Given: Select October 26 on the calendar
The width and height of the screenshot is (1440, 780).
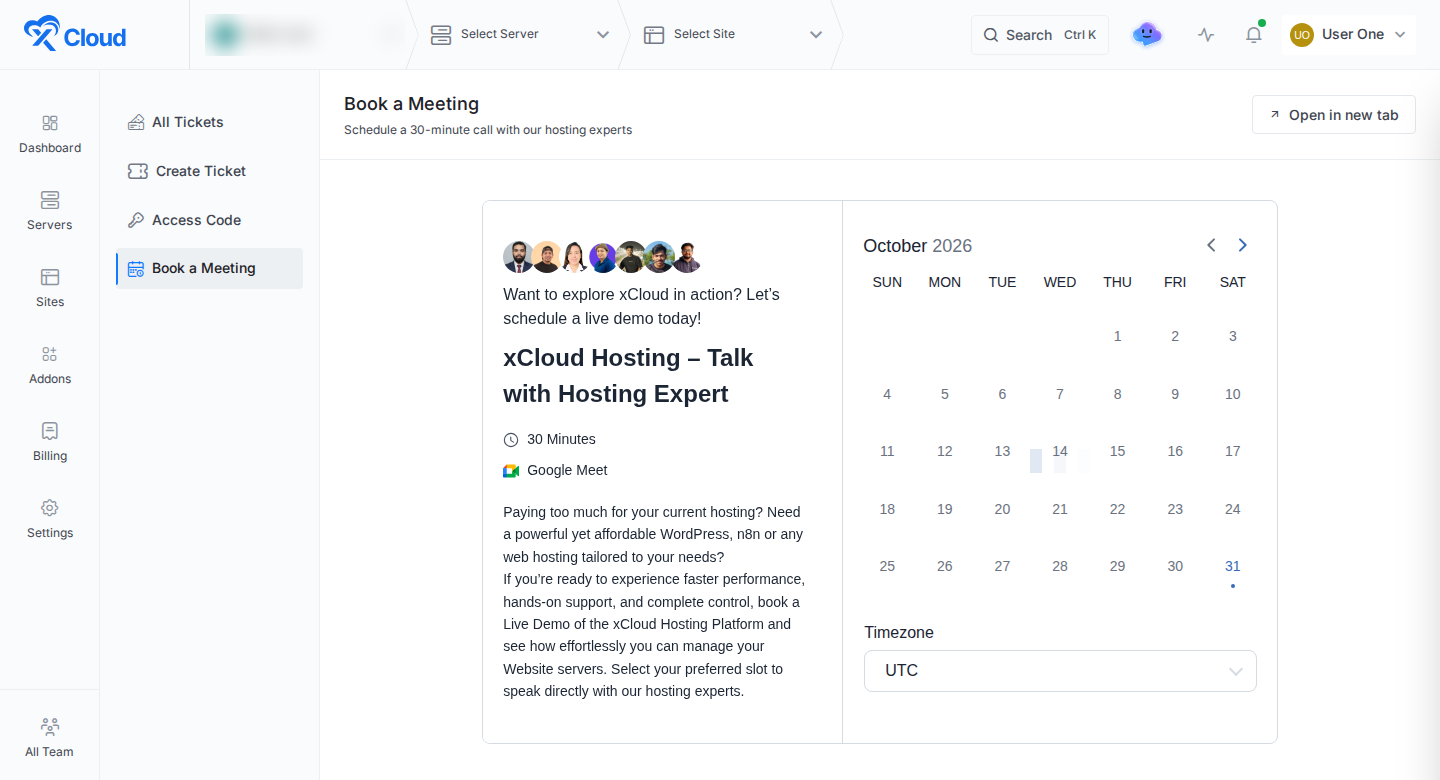Looking at the screenshot, I should click(x=945, y=566).
